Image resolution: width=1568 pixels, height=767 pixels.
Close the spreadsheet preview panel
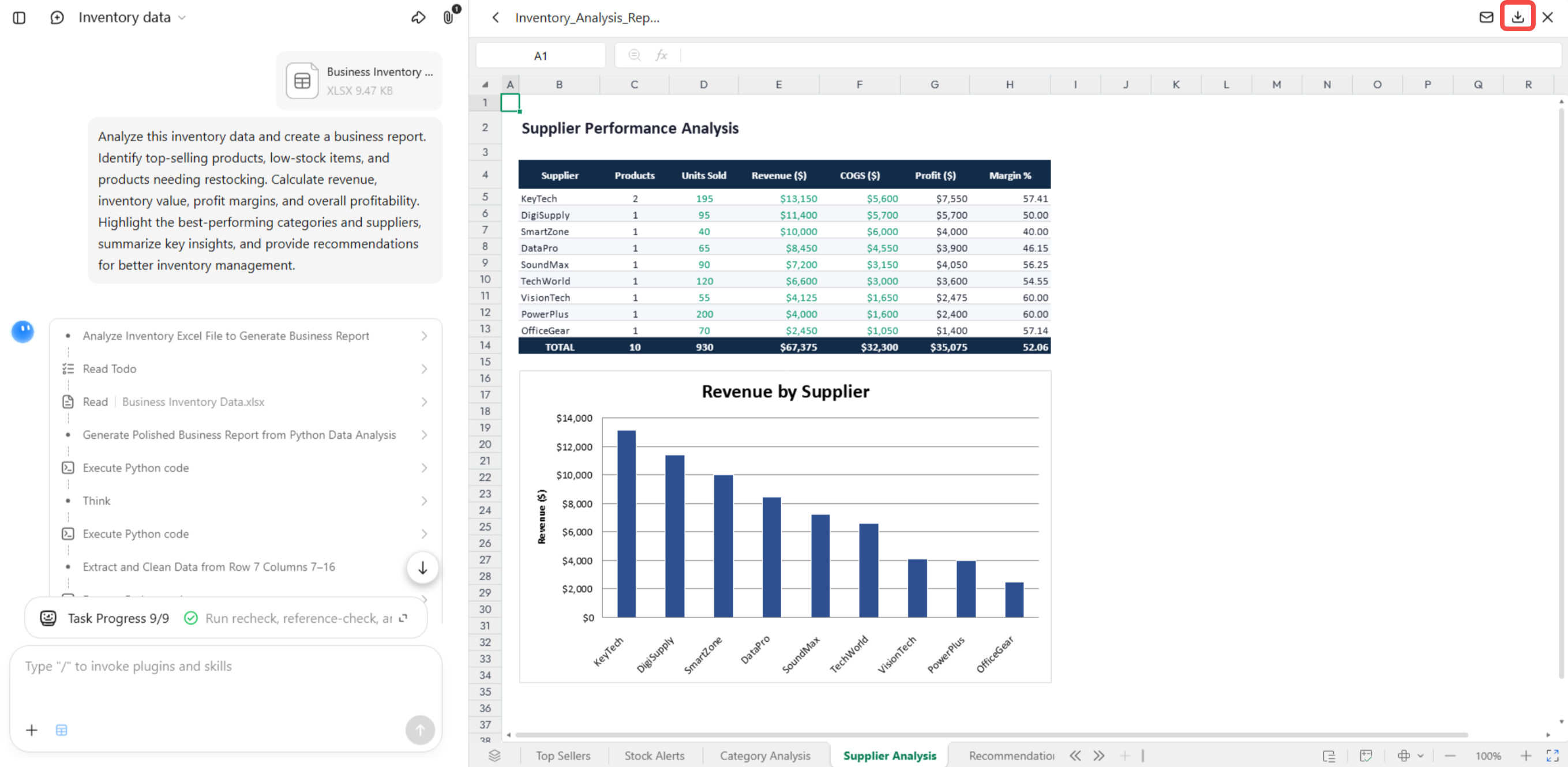pos(1547,17)
